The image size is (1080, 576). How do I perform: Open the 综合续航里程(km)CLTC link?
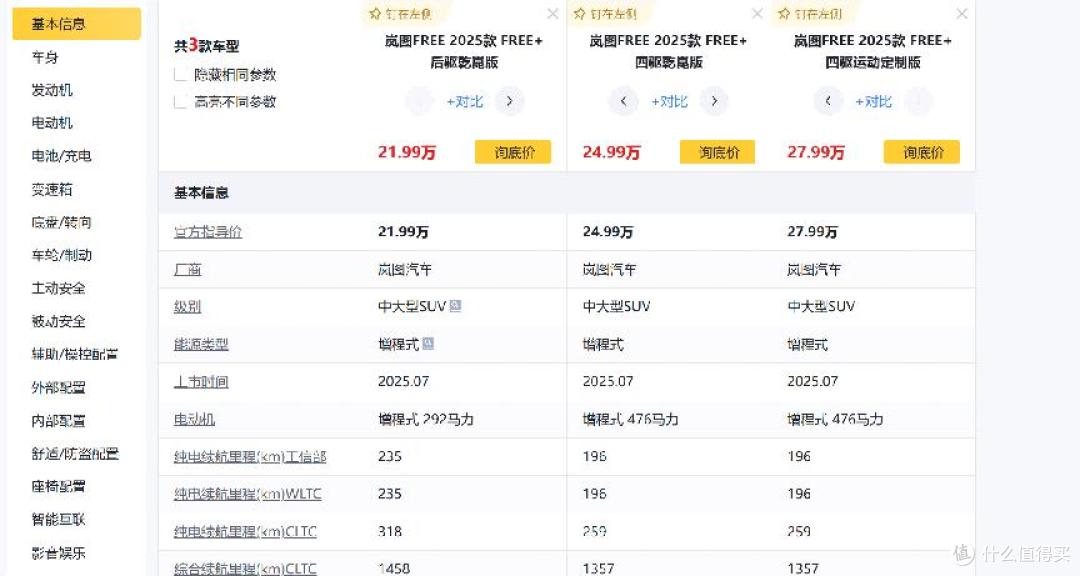pyautogui.click(x=245, y=568)
